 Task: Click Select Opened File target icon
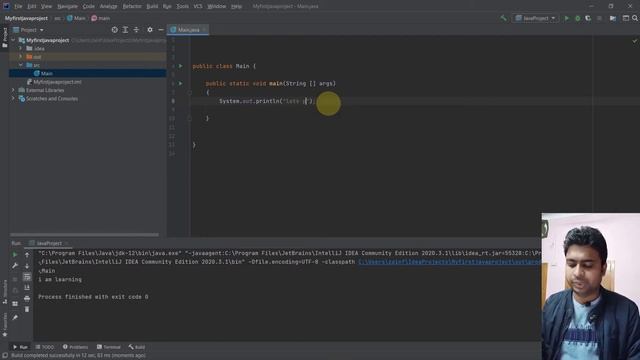(114, 30)
